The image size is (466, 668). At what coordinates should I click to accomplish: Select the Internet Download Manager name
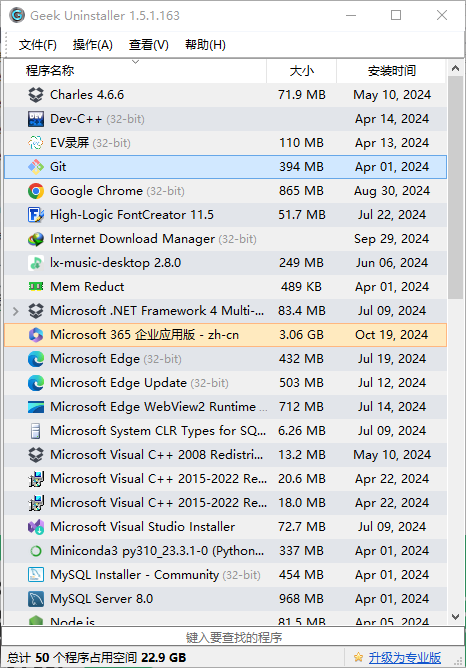coord(132,239)
